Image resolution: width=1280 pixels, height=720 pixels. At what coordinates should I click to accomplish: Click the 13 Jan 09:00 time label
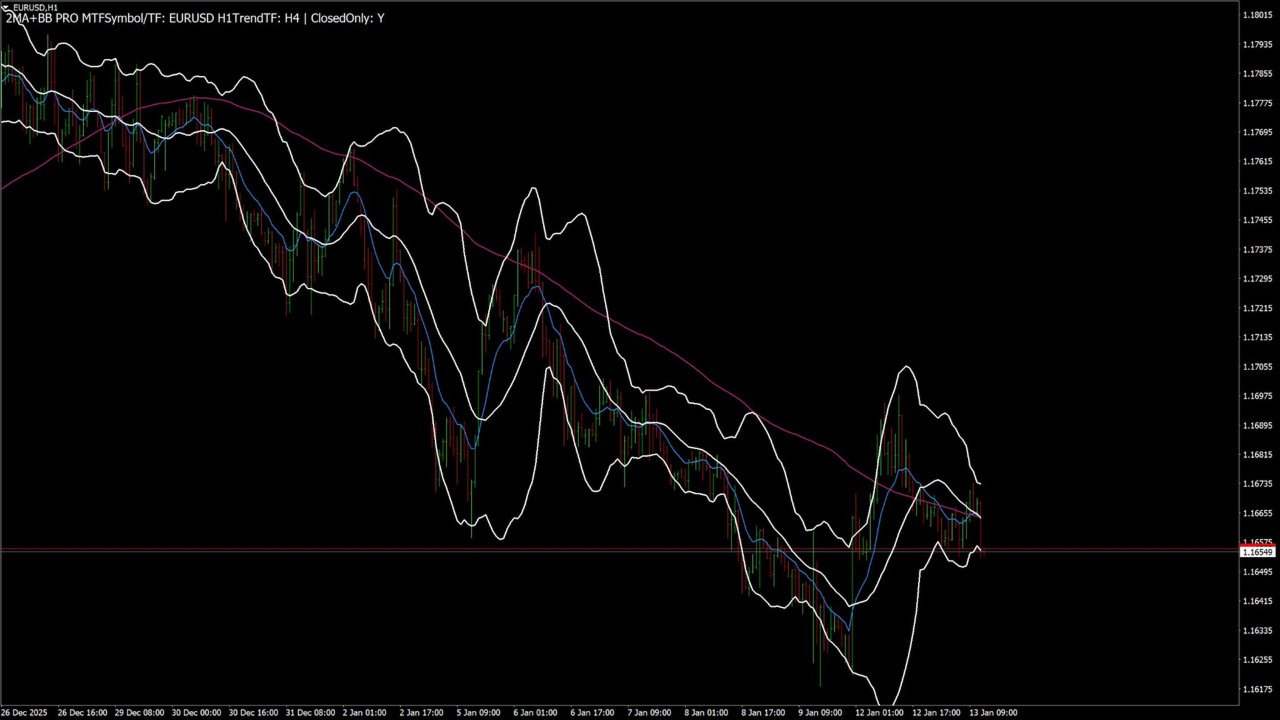tap(991, 712)
